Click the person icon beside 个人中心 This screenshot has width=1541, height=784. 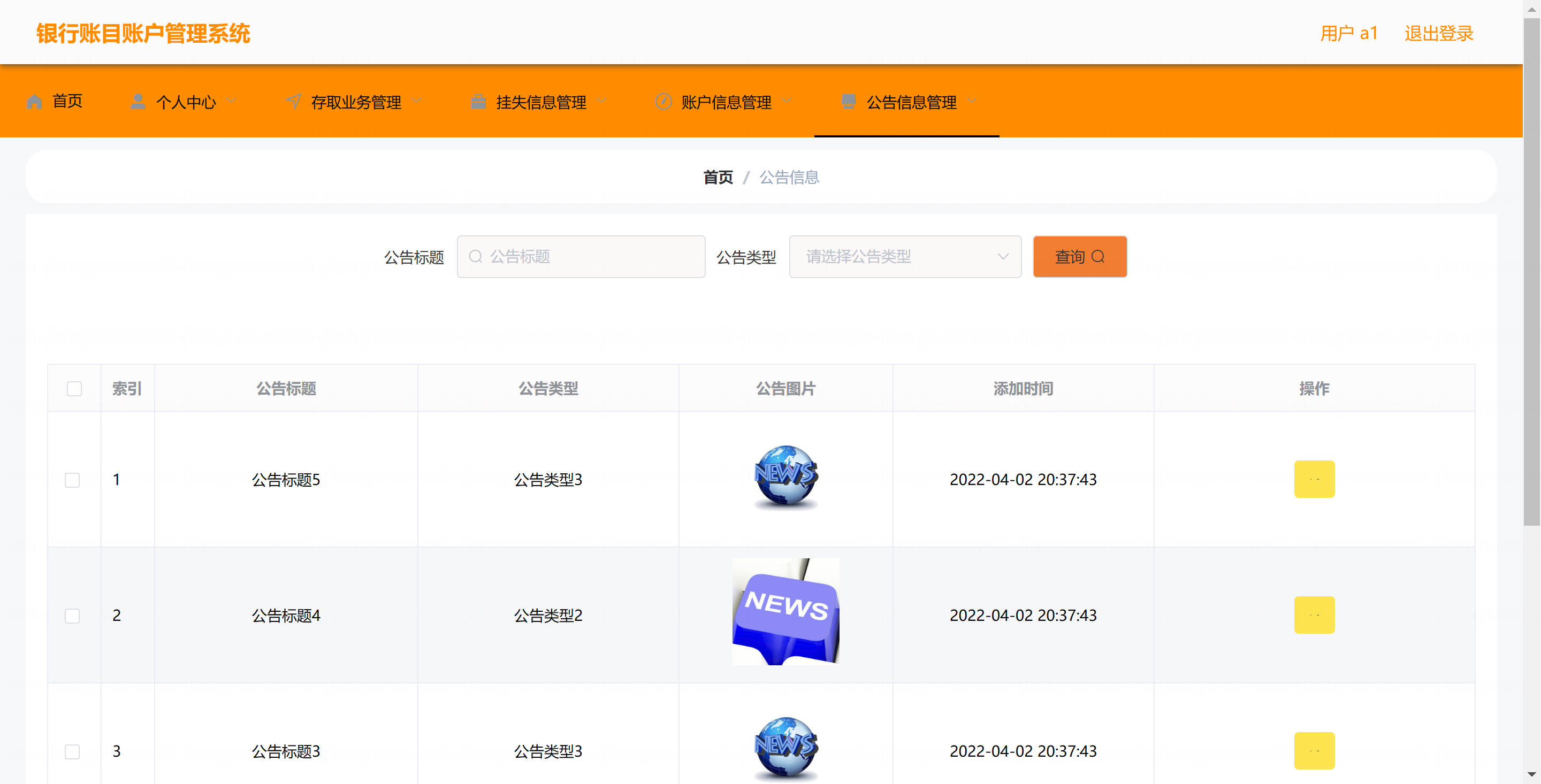[x=138, y=102]
